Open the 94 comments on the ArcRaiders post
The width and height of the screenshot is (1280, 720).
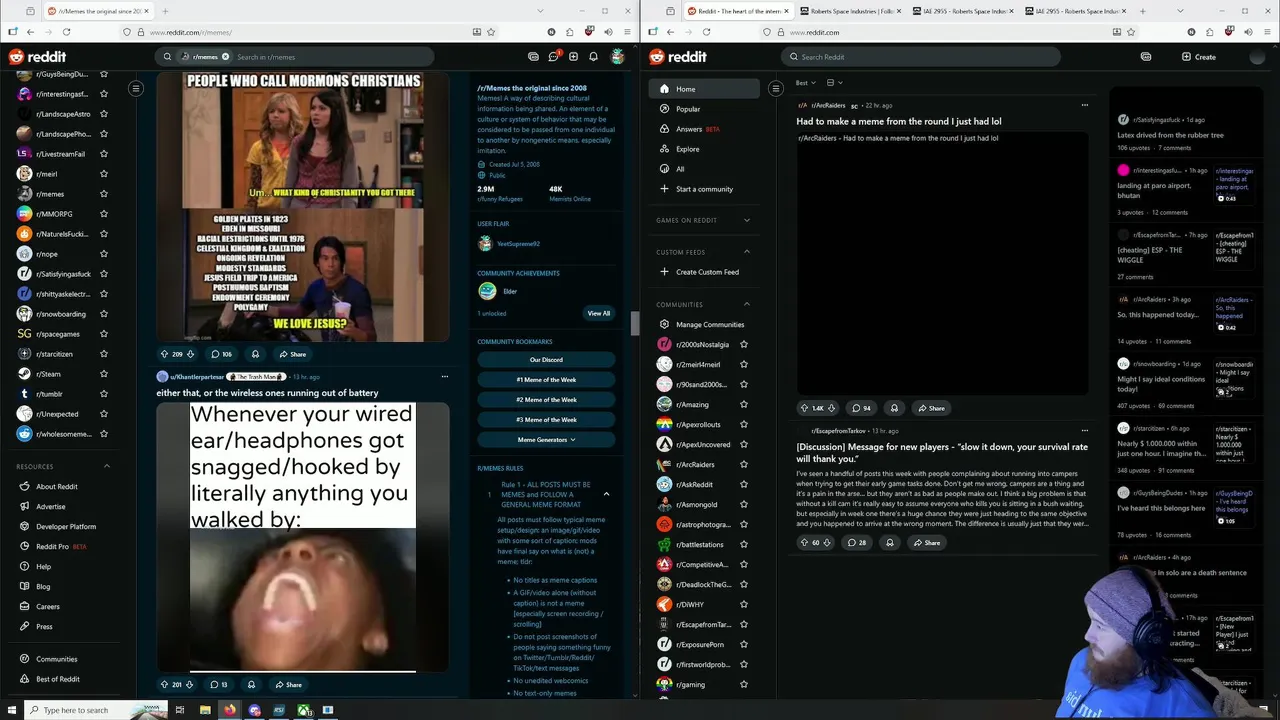(860, 408)
